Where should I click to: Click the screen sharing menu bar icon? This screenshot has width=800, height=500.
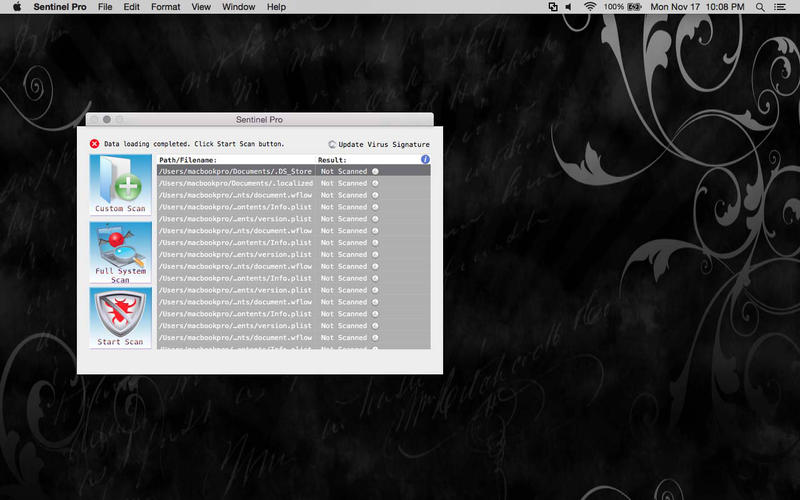(x=553, y=7)
